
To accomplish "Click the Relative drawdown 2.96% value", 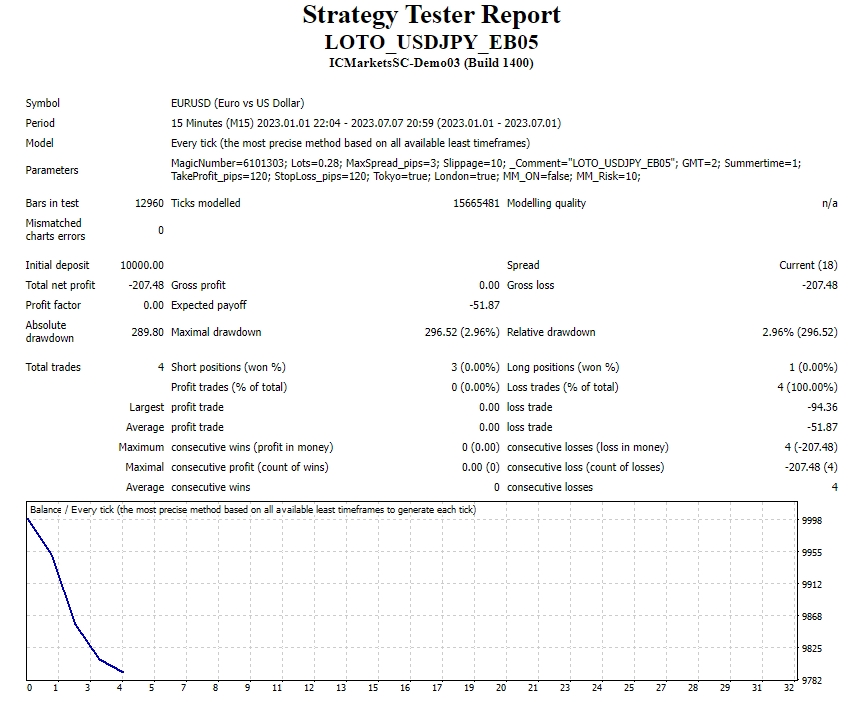I will (x=800, y=332).
